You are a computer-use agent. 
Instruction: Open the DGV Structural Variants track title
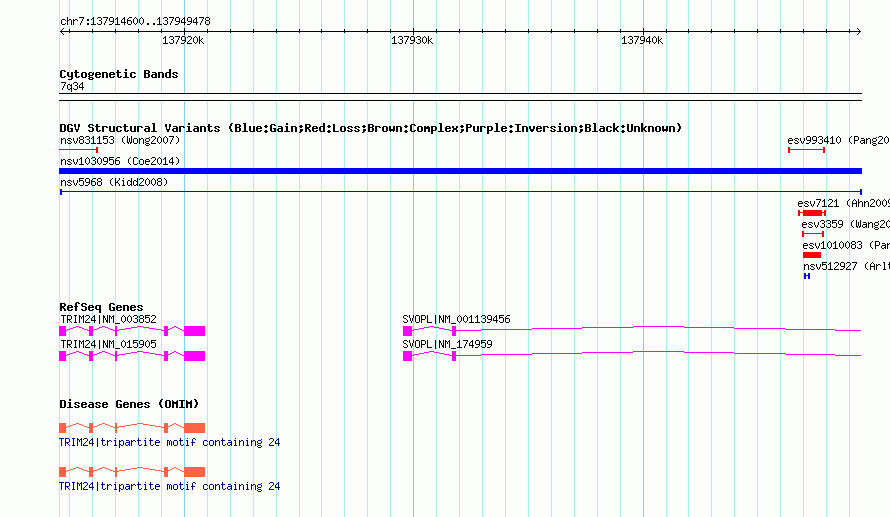371,128
